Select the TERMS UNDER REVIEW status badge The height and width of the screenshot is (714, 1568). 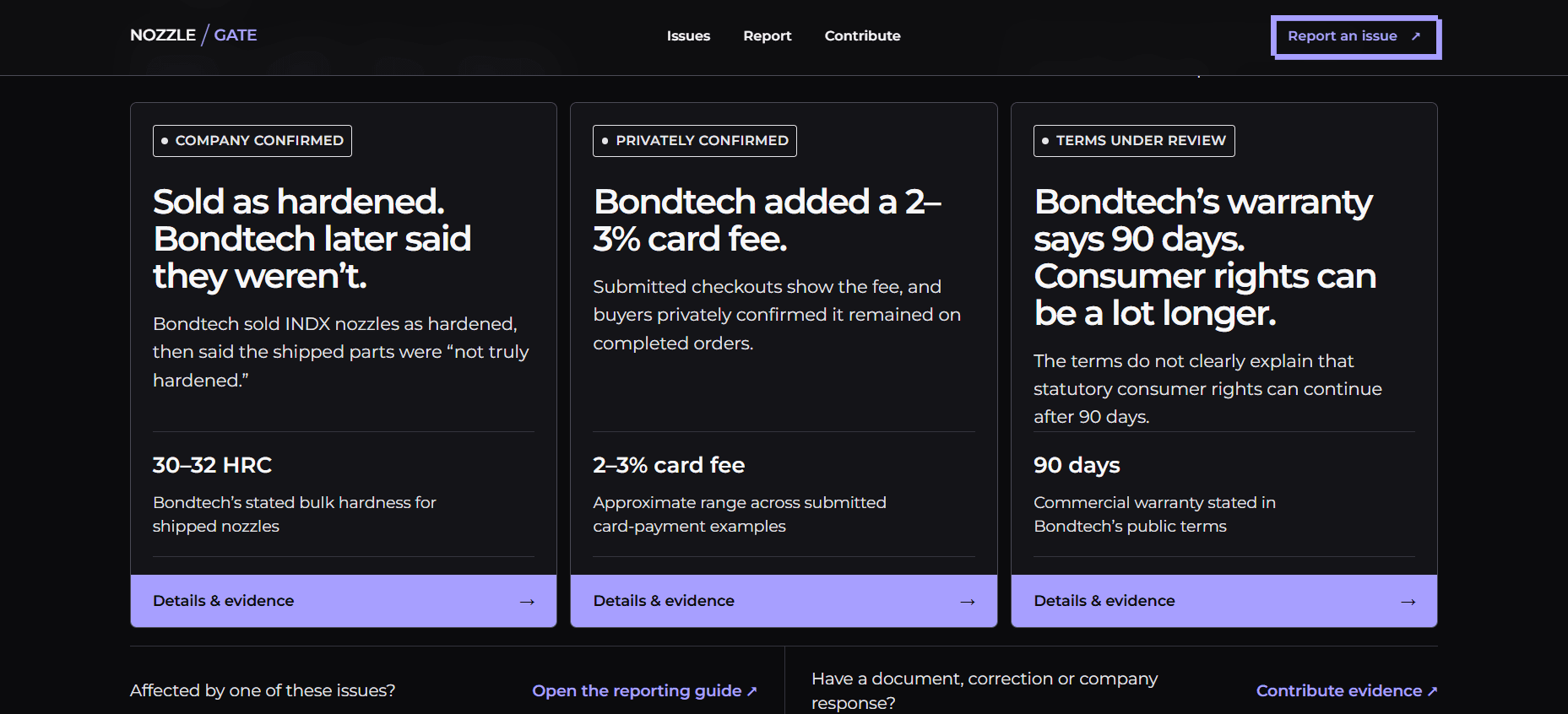1134,141
